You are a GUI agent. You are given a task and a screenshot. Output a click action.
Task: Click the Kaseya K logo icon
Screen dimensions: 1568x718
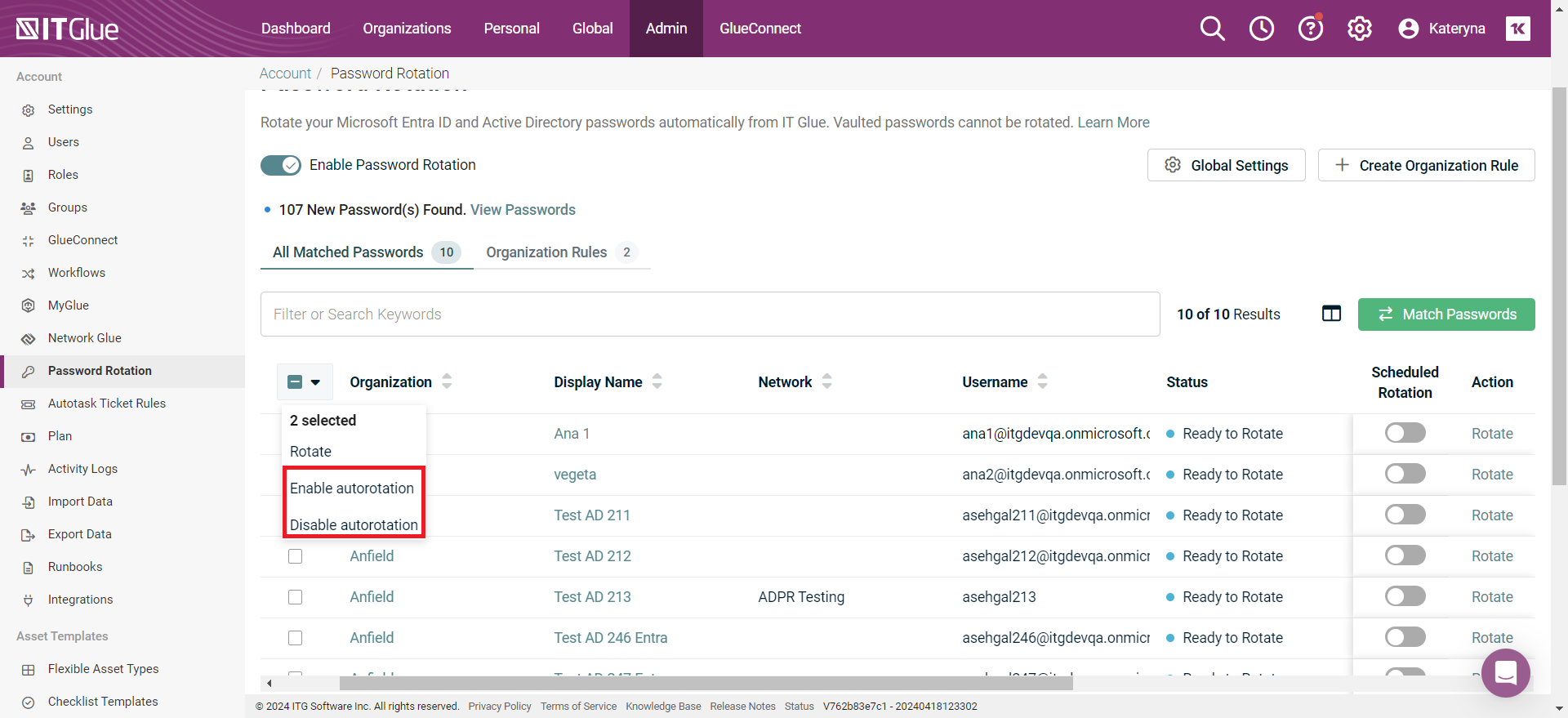tap(1517, 29)
